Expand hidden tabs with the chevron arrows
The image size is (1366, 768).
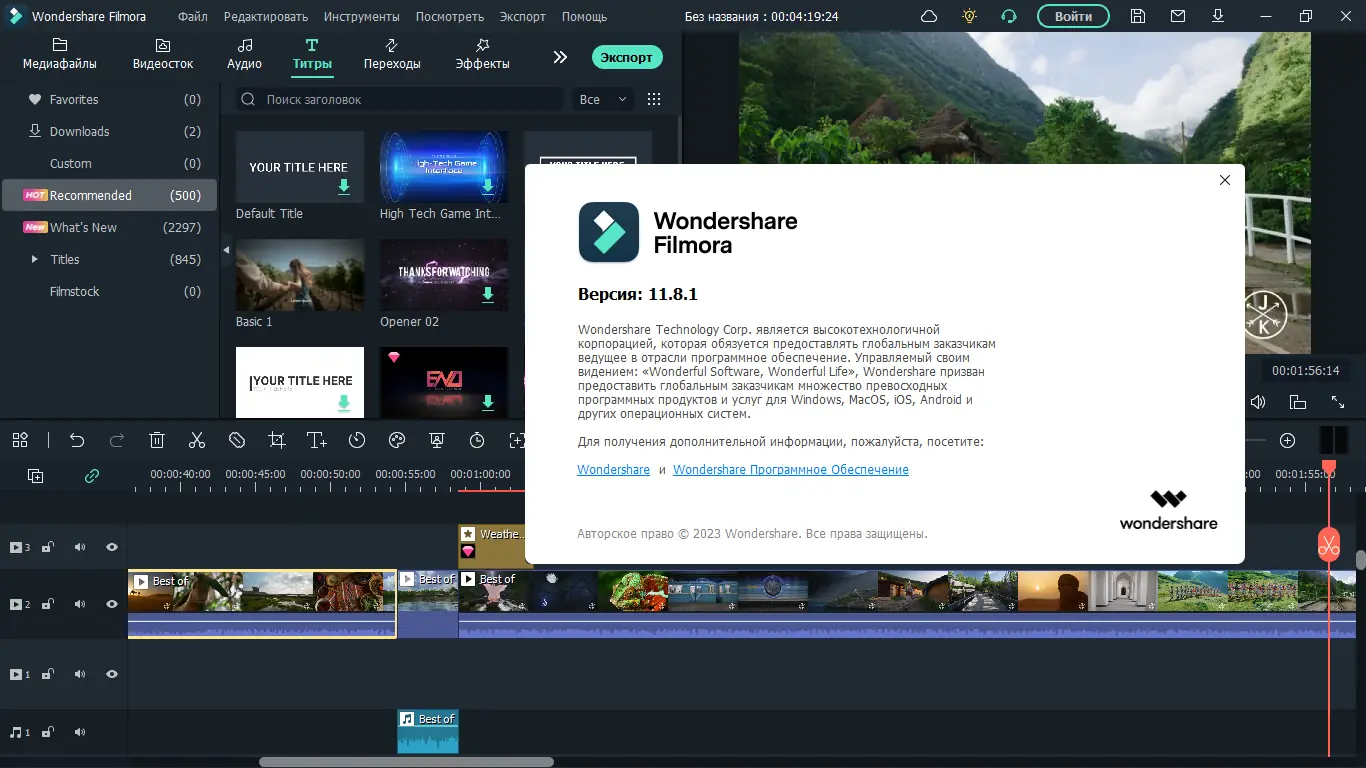point(559,57)
